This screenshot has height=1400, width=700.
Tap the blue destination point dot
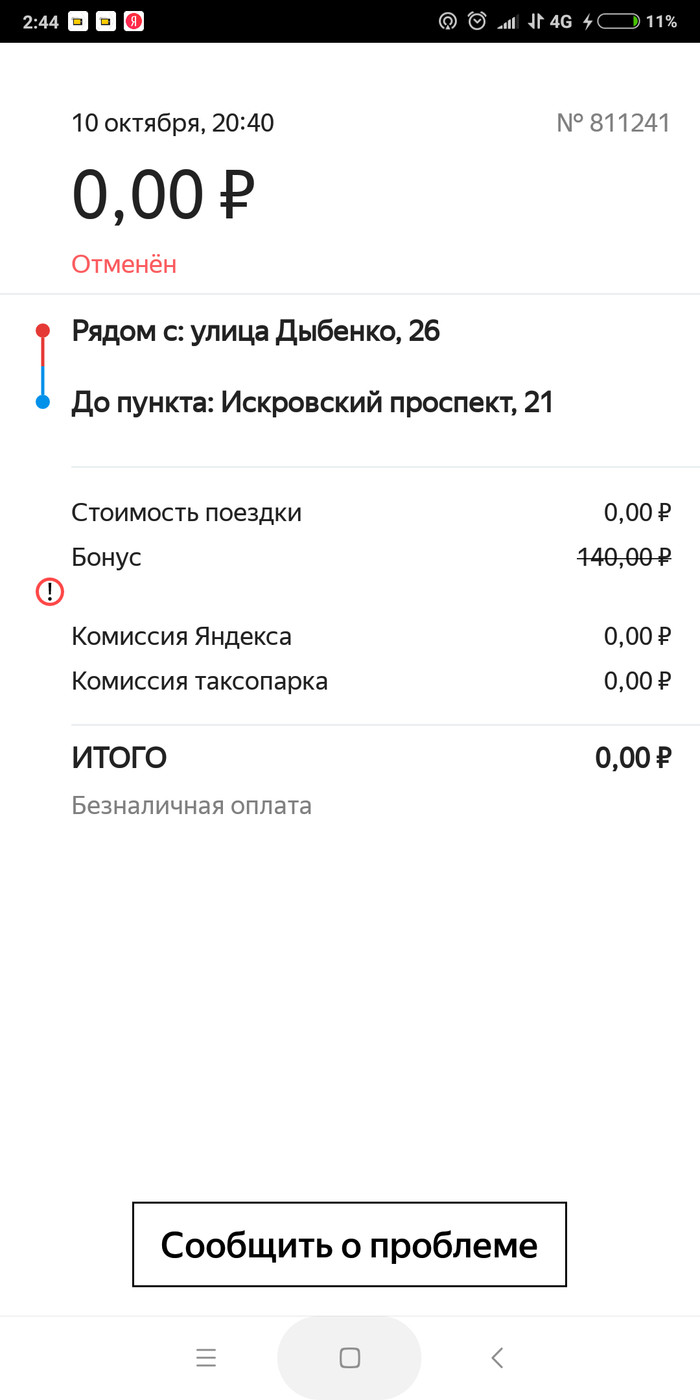(x=42, y=402)
